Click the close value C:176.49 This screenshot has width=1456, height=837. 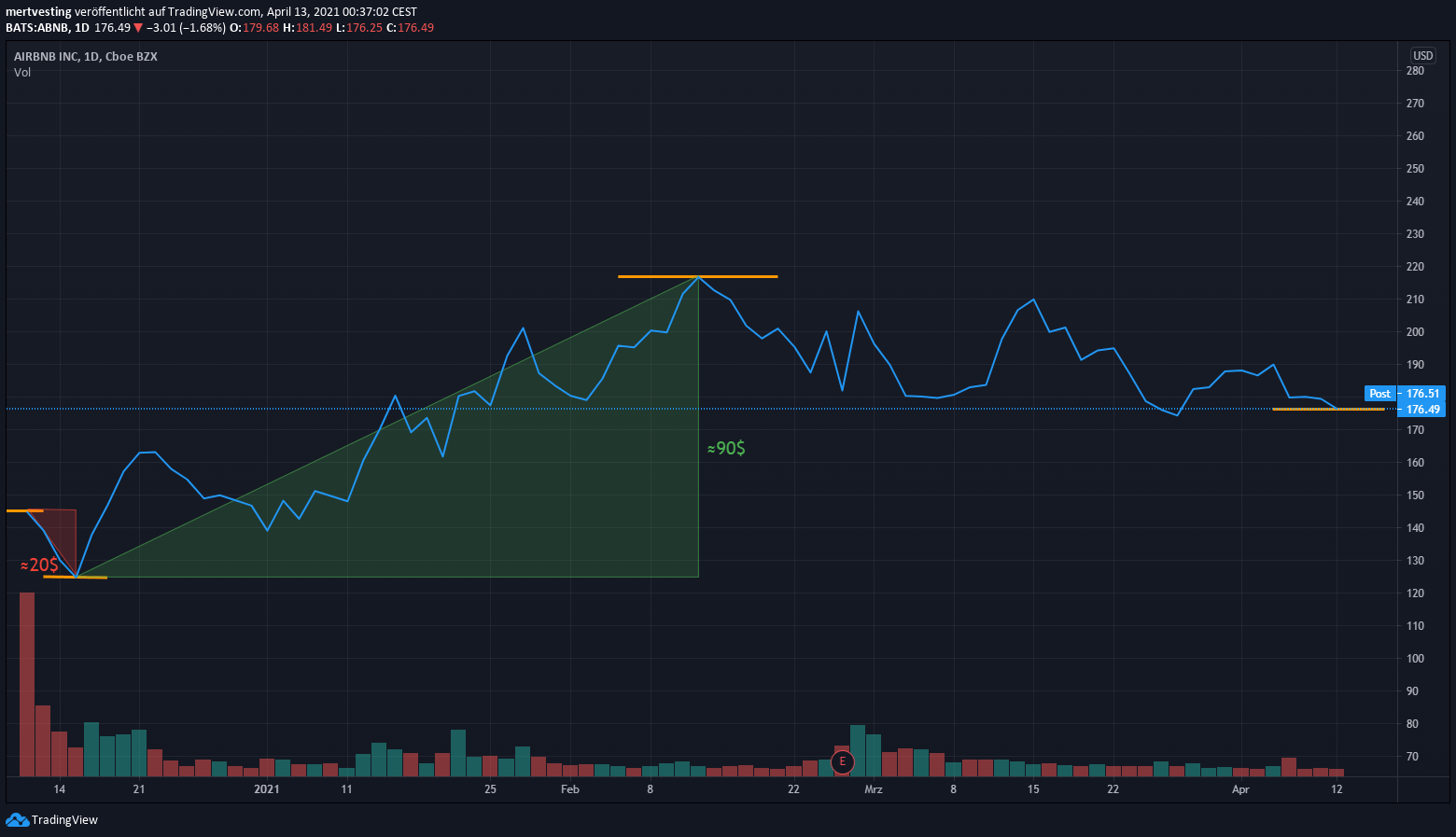(410, 28)
